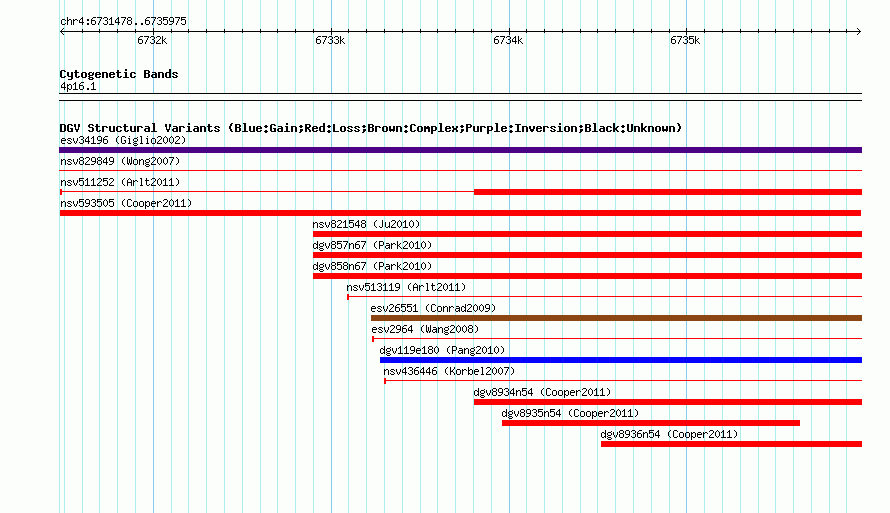The image size is (890, 513).
Task: Open esv26551 (Conrad2009) label
Action: 433,308
